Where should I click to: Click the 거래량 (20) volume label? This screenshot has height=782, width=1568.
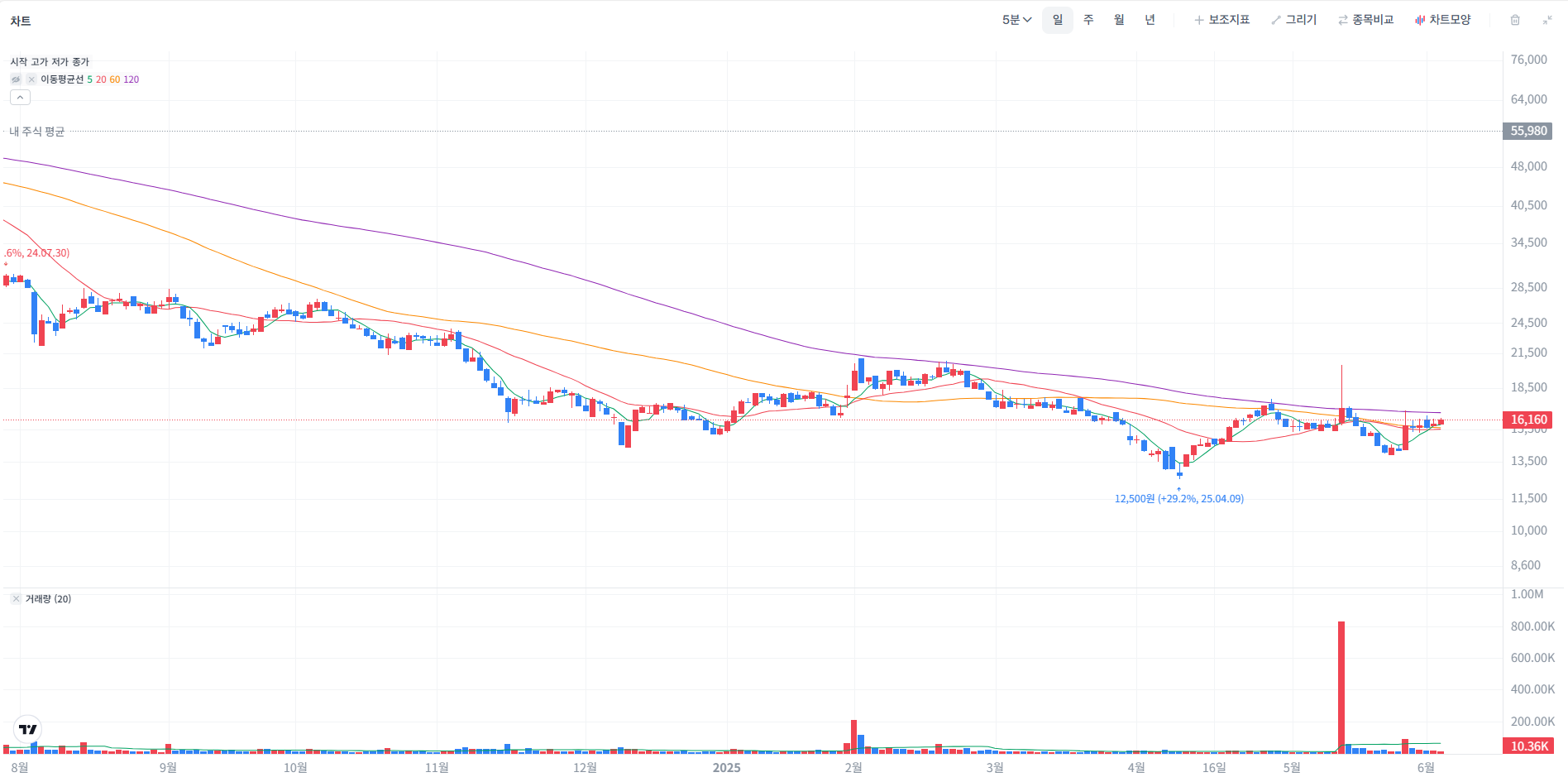click(x=48, y=599)
